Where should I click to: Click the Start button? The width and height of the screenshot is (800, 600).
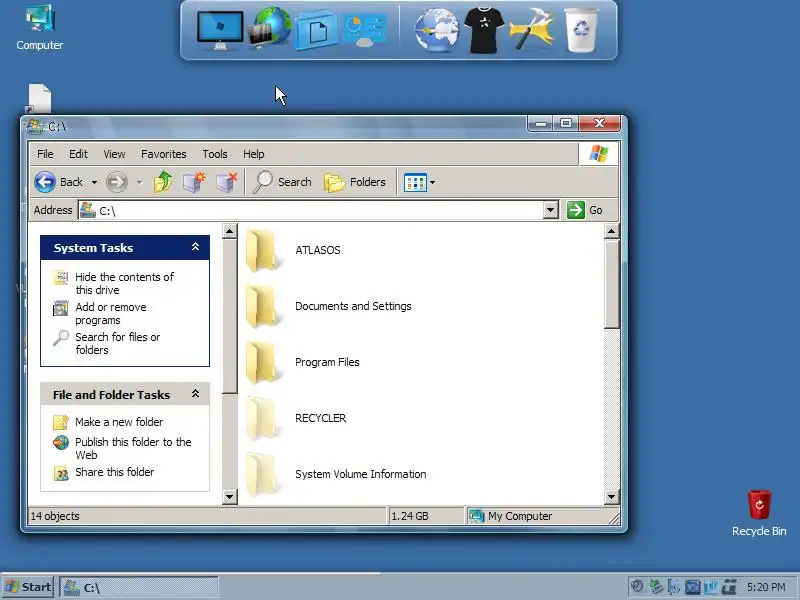tap(29, 587)
